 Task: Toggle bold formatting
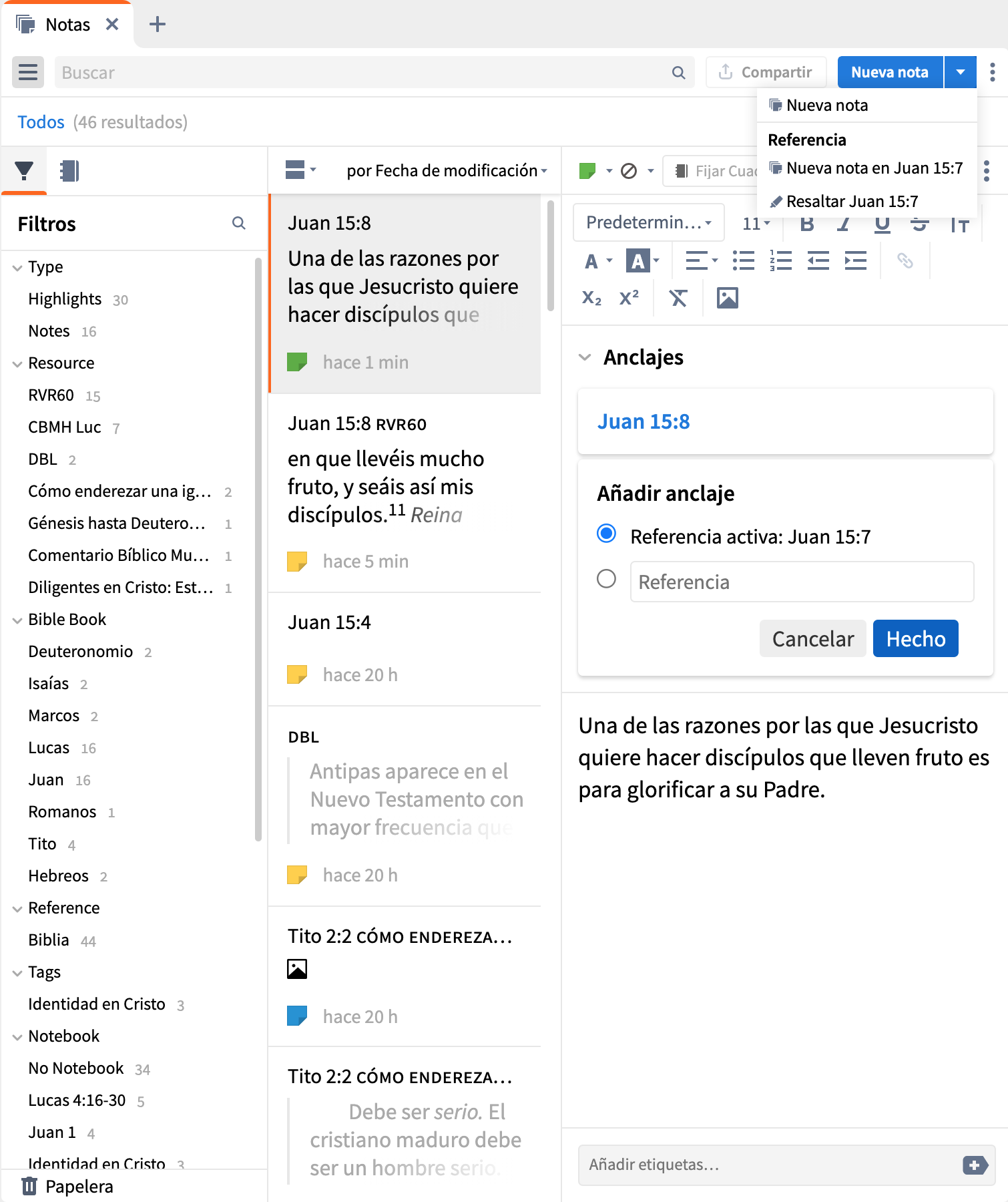tap(807, 224)
